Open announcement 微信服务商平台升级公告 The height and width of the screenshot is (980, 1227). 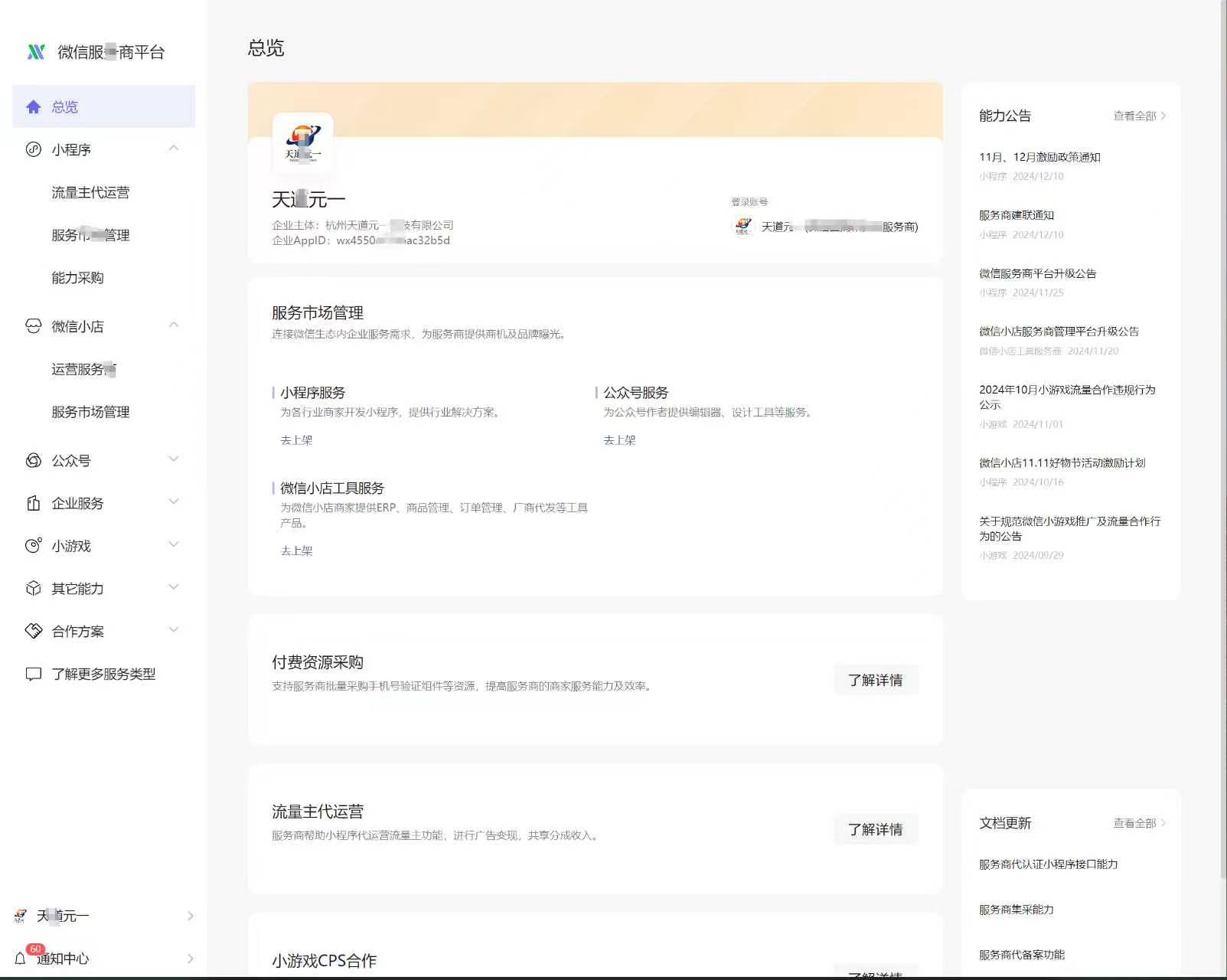coord(1037,273)
